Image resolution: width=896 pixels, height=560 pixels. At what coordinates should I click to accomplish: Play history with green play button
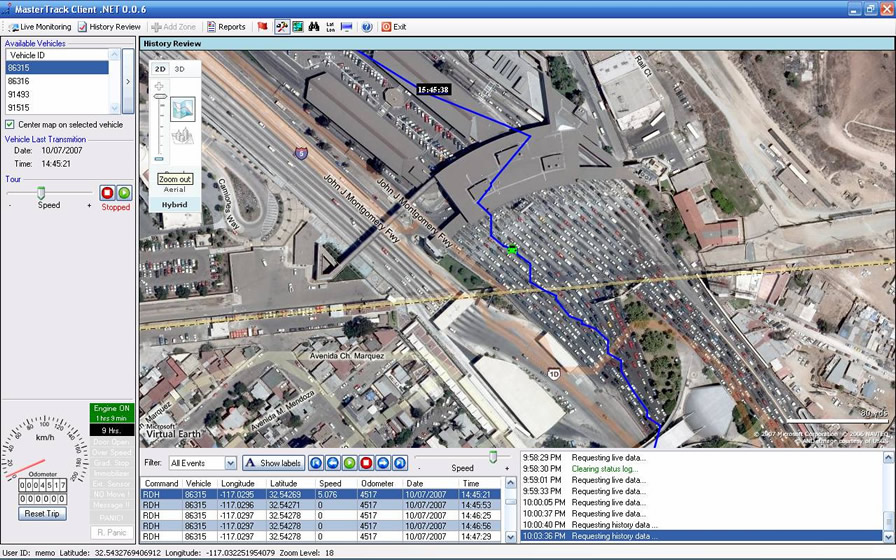coord(350,463)
